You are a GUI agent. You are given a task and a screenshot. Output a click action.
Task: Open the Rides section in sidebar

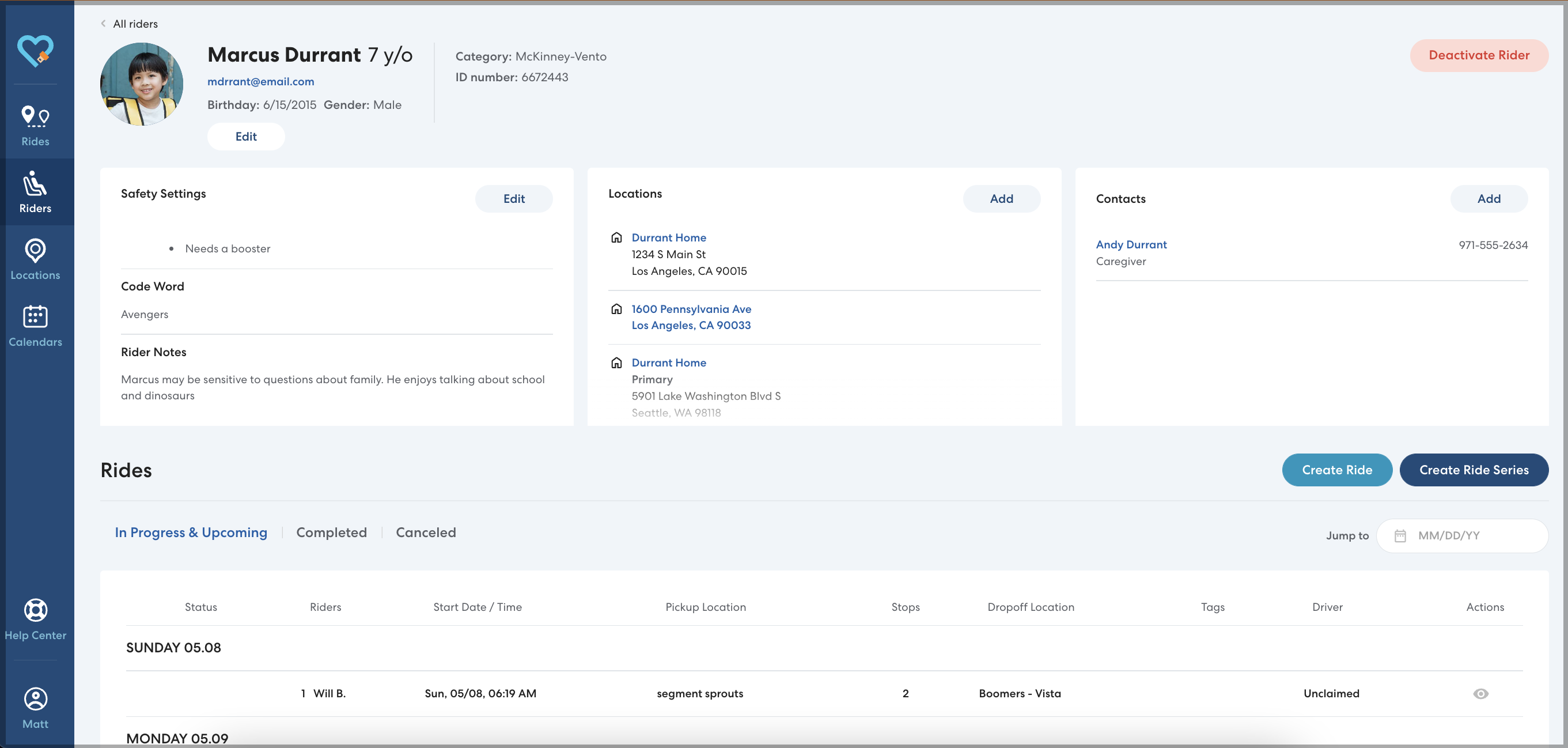35,125
